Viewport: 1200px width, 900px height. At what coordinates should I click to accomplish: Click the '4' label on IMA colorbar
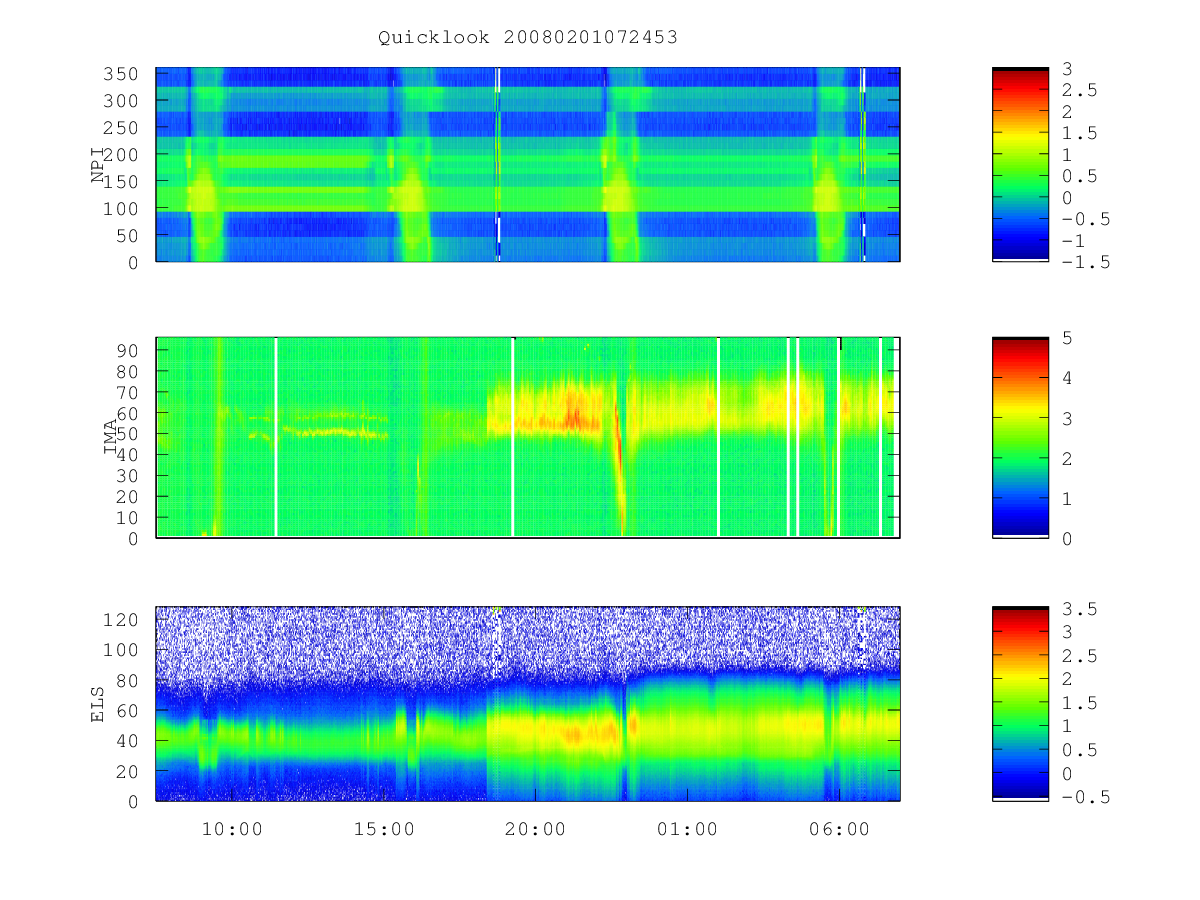(x=1068, y=378)
